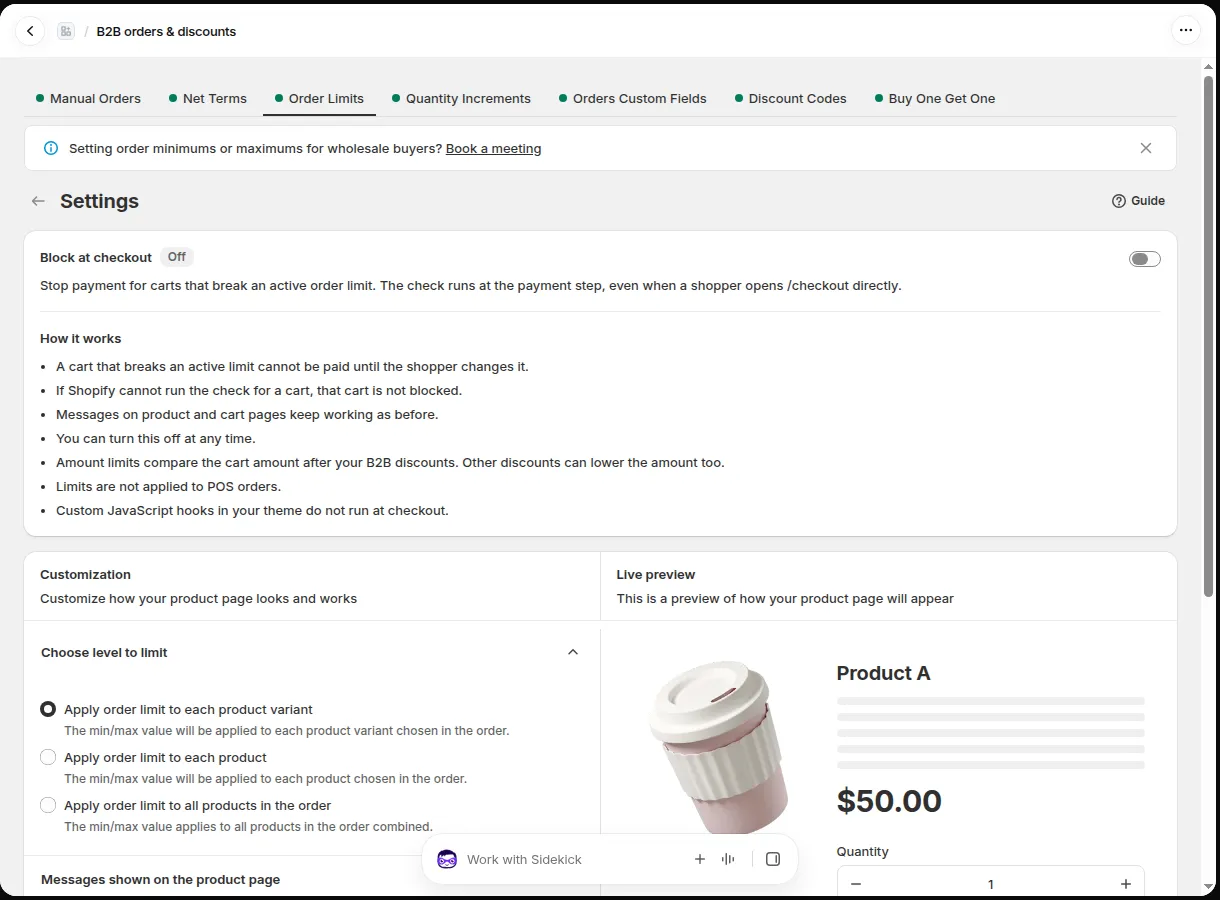
Task: Go back using the arrow beside Settings
Action: (x=38, y=201)
